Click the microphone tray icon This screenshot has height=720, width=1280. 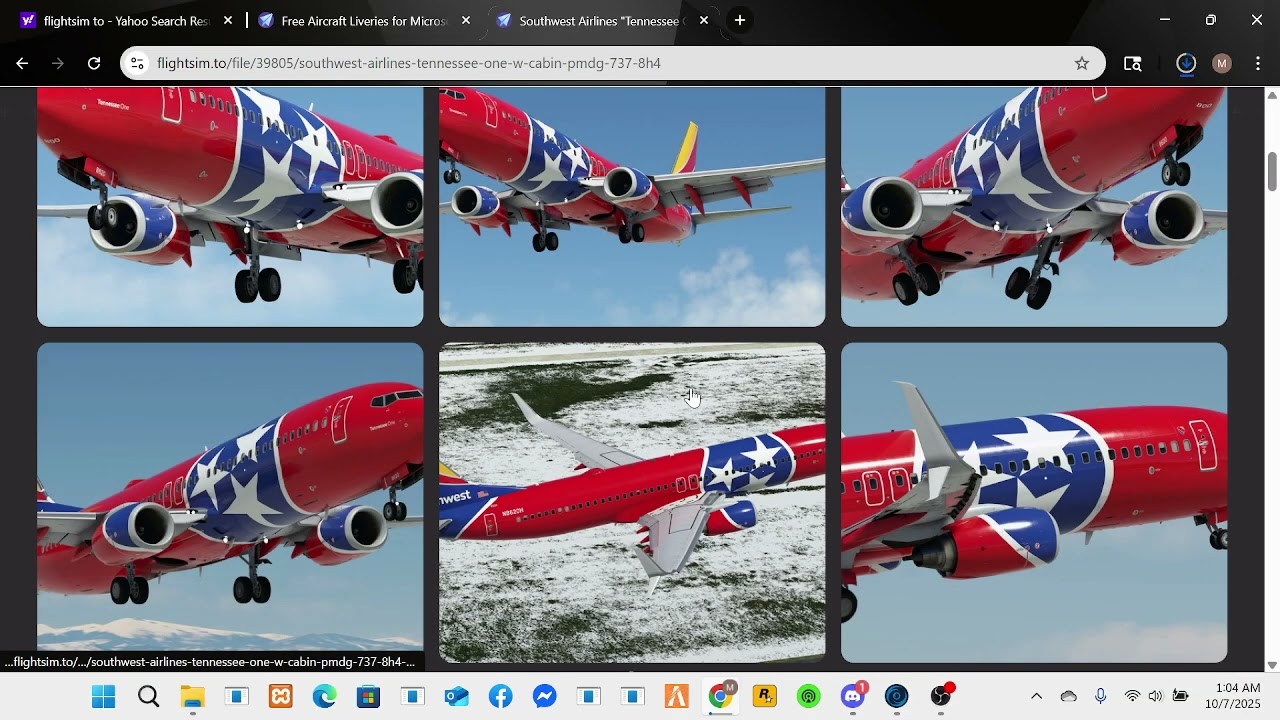[1101, 697]
